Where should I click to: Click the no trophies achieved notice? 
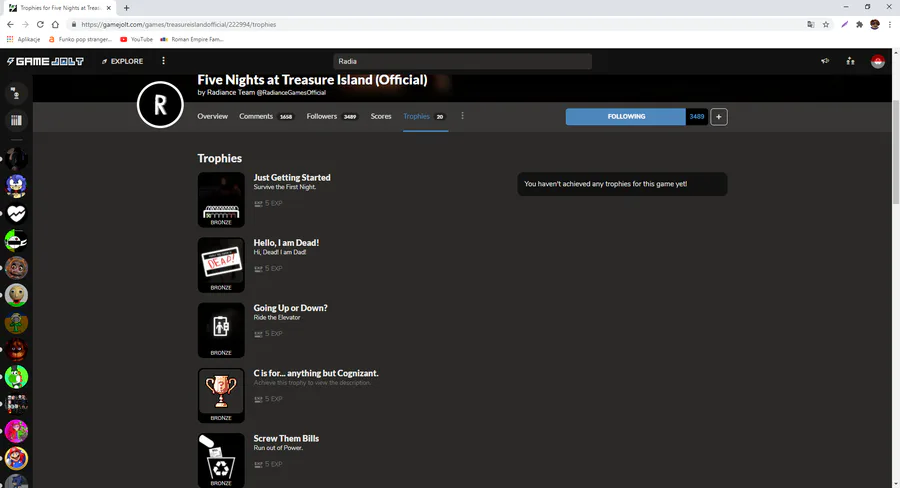[622, 184]
